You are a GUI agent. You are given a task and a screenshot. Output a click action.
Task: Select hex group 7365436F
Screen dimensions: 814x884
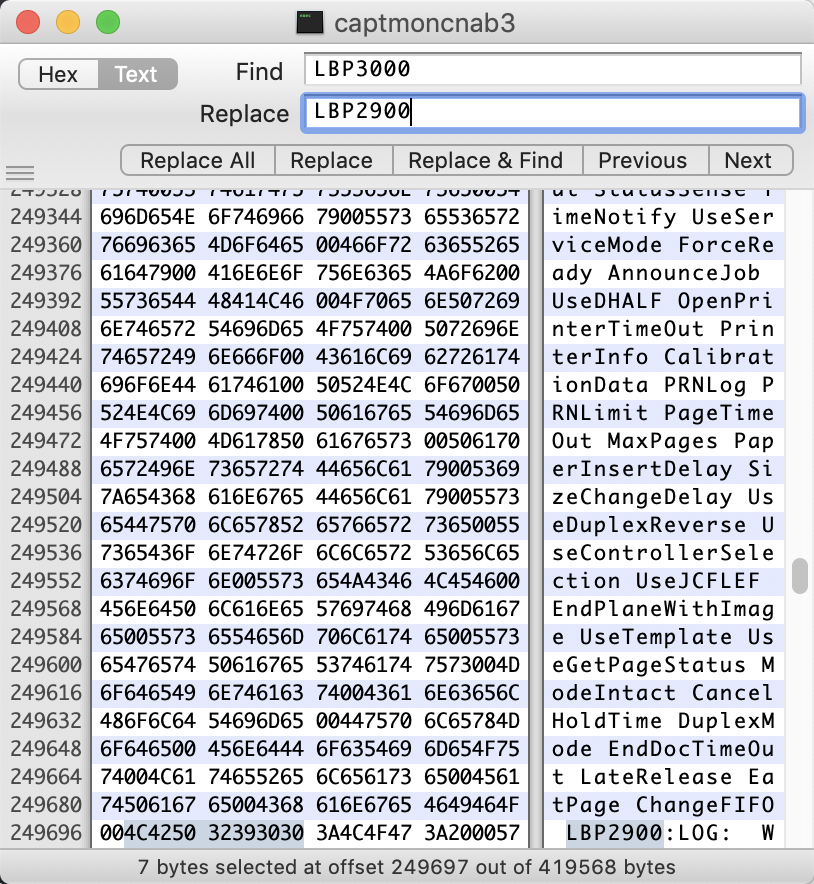(x=148, y=553)
